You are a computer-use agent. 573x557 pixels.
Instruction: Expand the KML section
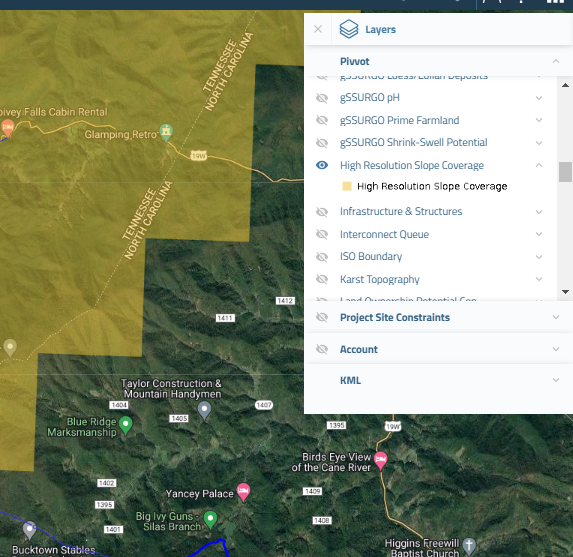(x=556, y=380)
